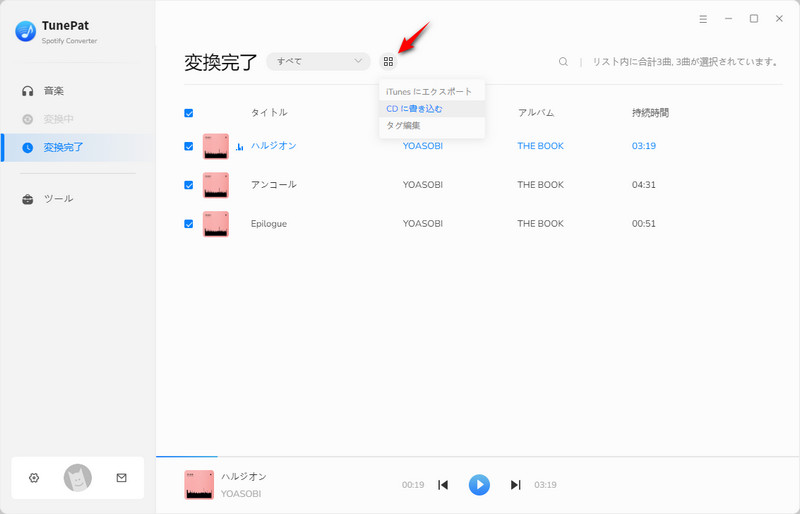800x514 pixels.
Task: Open ツール sidebar section
Action: coord(78,199)
